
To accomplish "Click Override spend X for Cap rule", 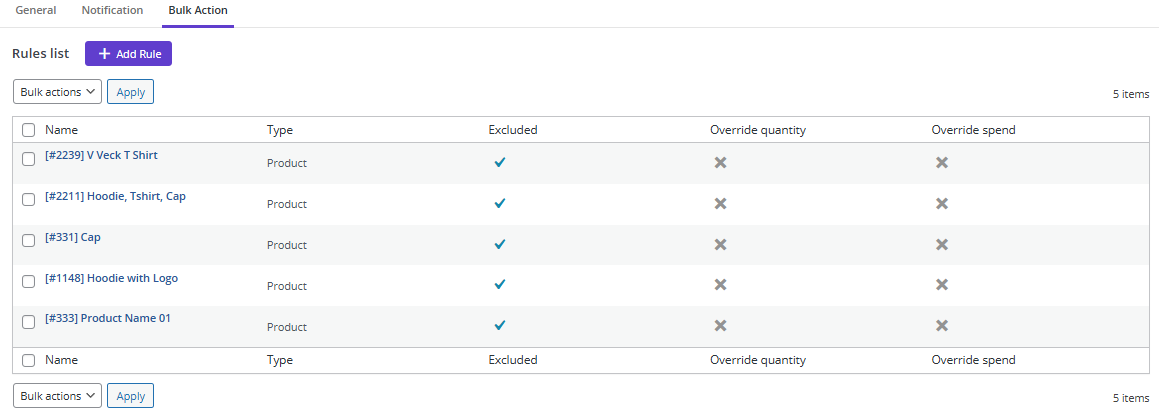I will pyautogui.click(x=941, y=244).
